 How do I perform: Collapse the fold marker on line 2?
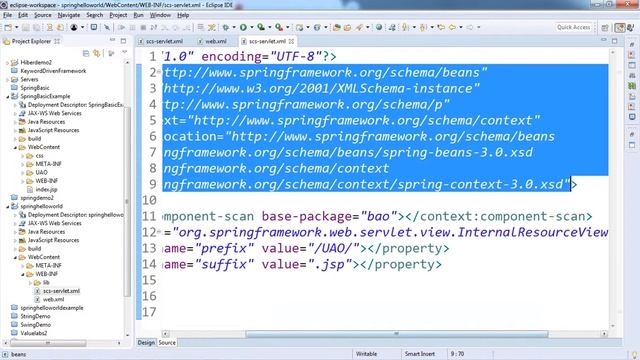(159, 71)
